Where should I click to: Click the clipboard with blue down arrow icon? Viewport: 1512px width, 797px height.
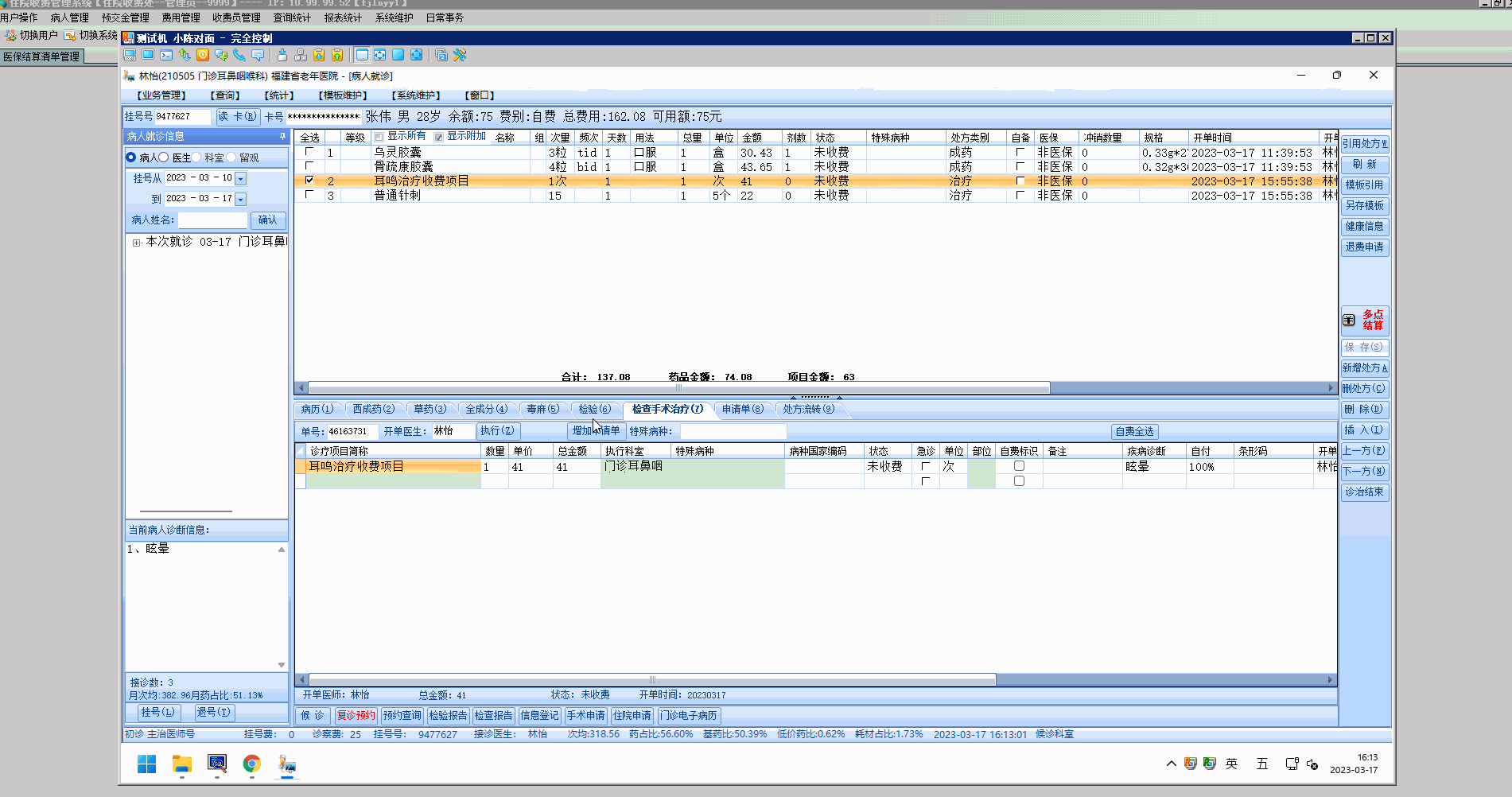(x=319, y=55)
